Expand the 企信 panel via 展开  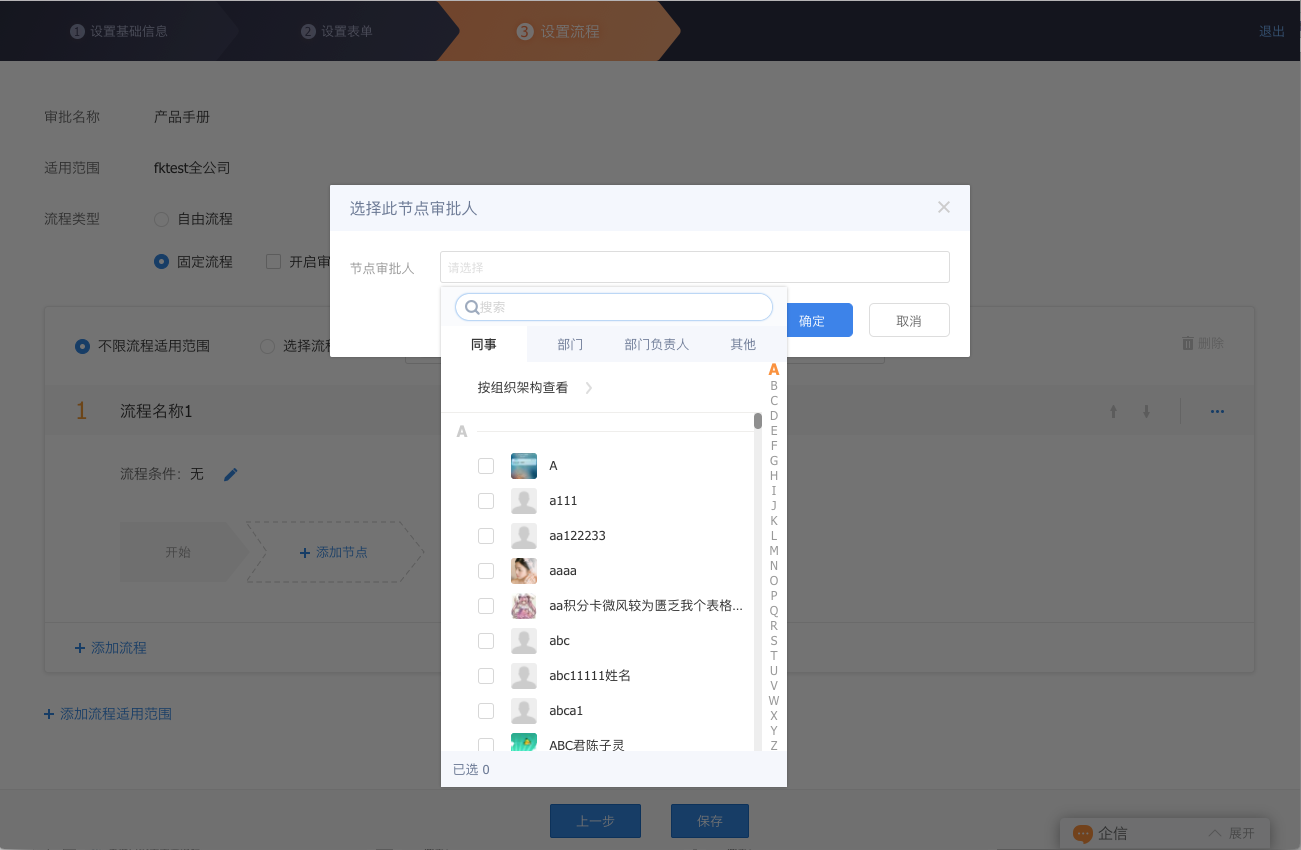click(x=1231, y=833)
